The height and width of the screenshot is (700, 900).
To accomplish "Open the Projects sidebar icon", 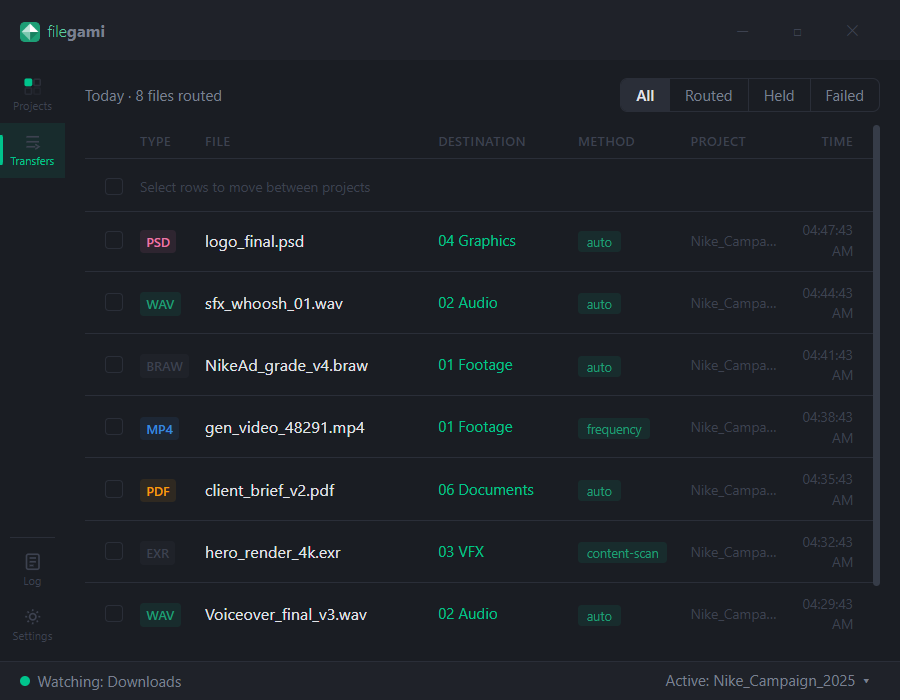I will 32,95.
